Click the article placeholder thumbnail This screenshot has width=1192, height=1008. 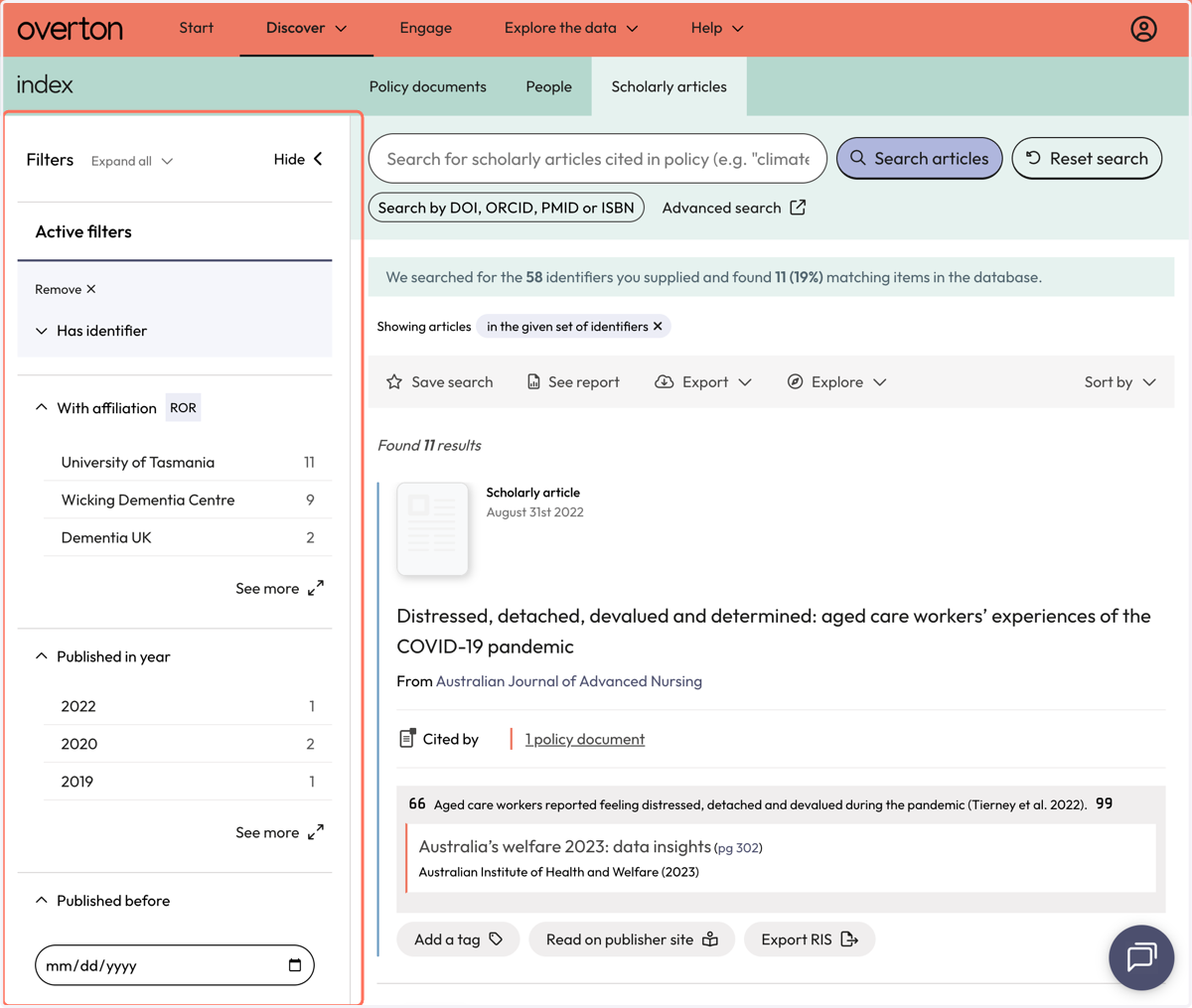(x=432, y=529)
